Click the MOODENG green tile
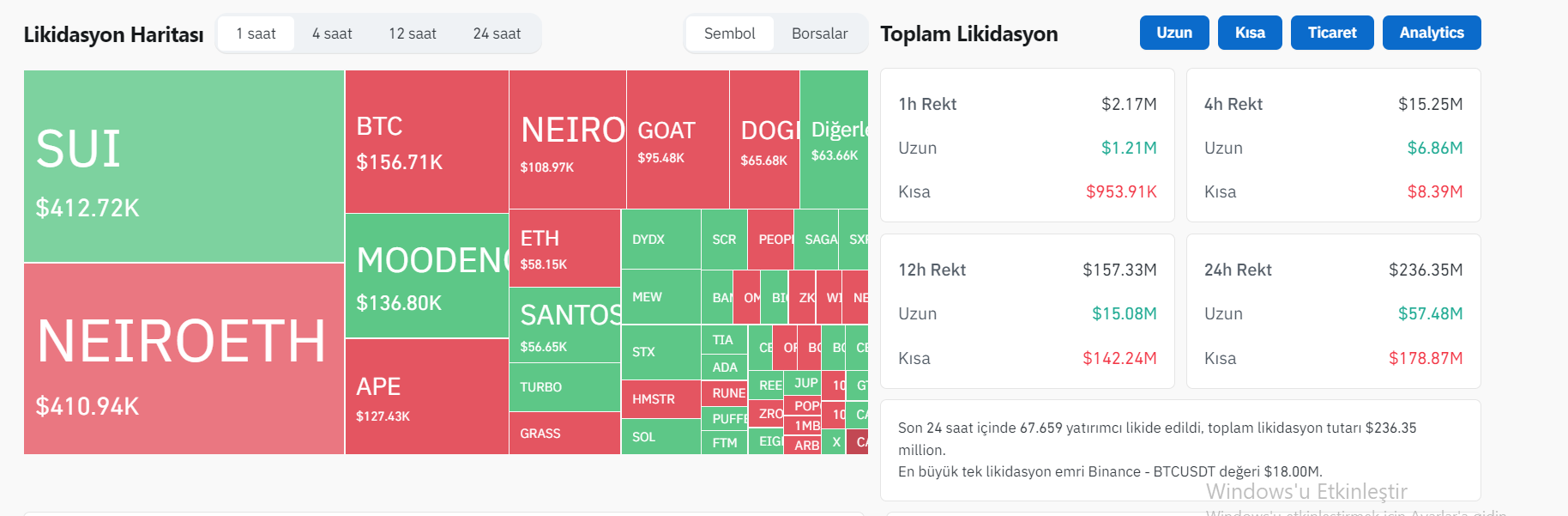Image resolution: width=1568 pixels, height=516 pixels. pyautogui.click(x=426, y=276)
